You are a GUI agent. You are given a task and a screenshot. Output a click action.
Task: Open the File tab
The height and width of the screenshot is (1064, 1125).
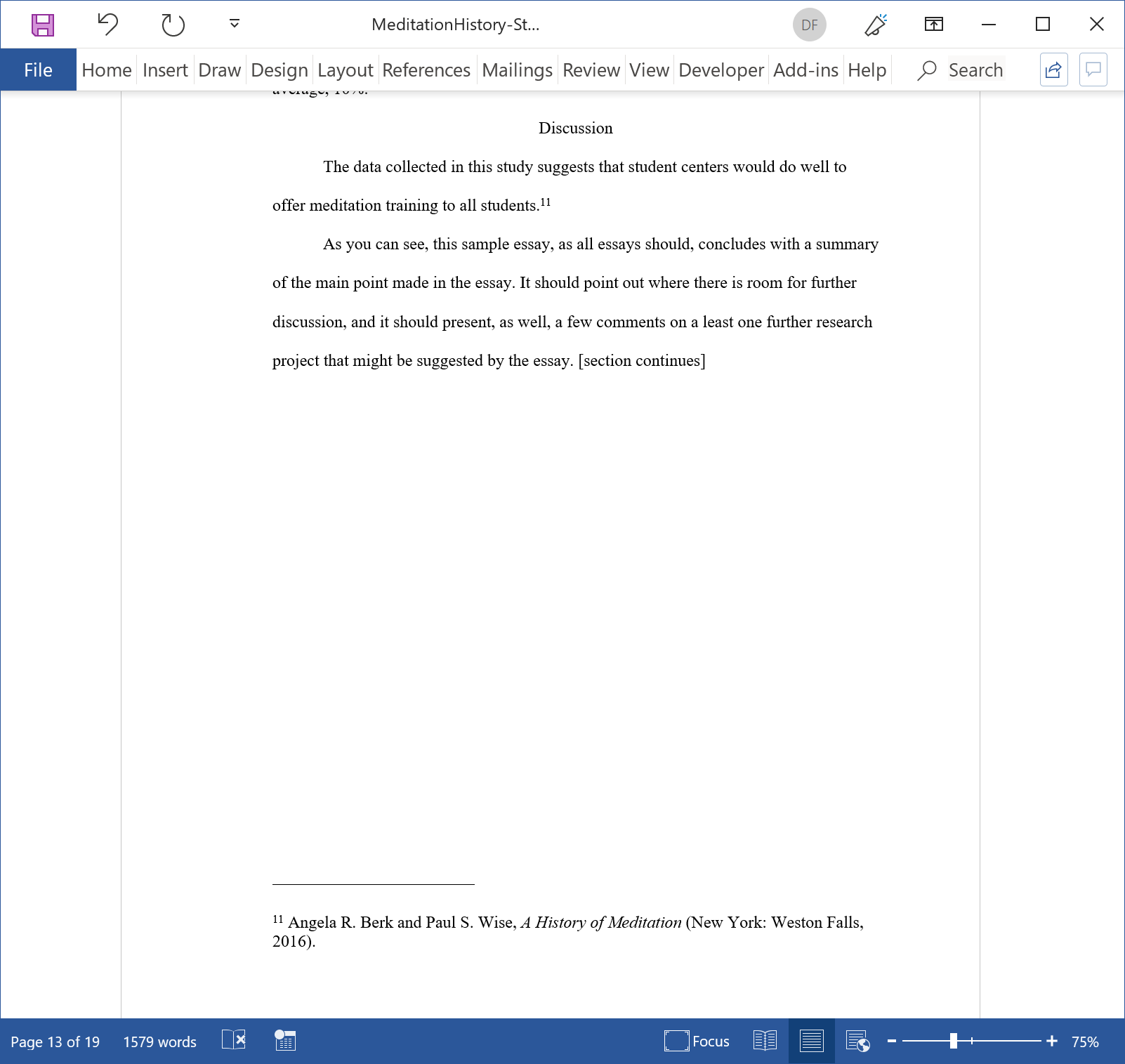[x=38, y=70]
